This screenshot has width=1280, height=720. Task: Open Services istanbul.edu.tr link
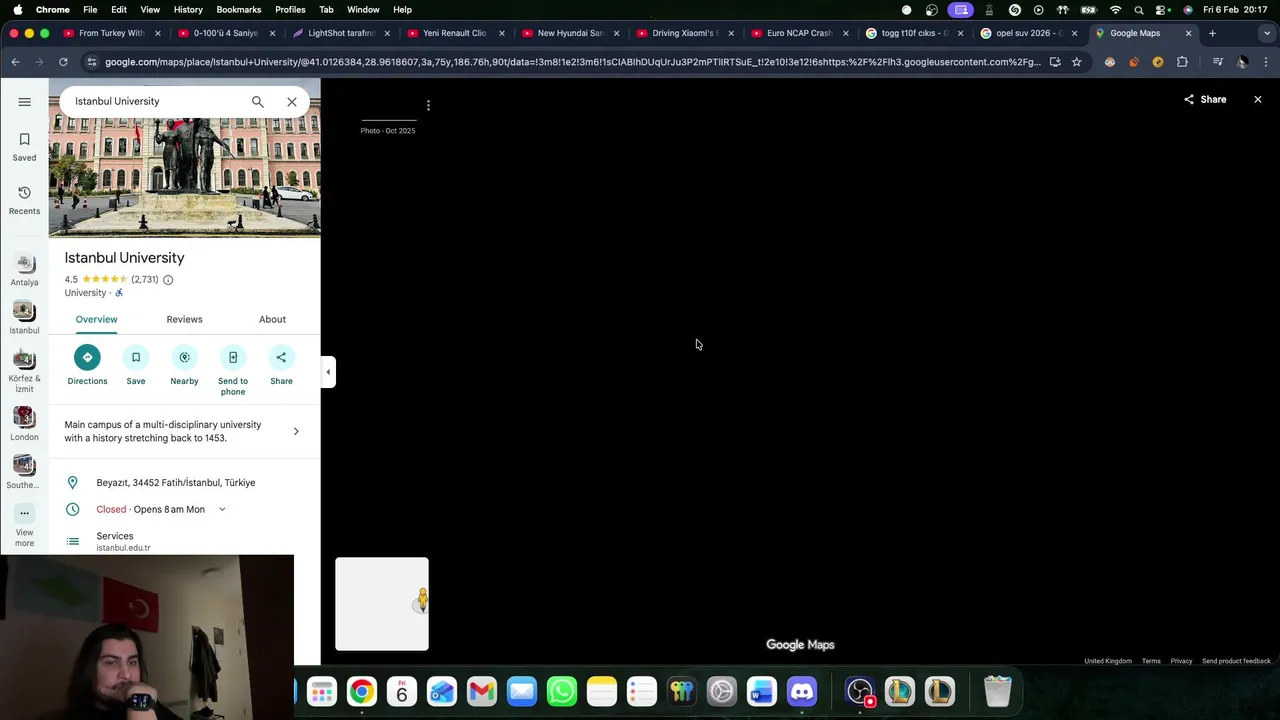tap(124, 541)
